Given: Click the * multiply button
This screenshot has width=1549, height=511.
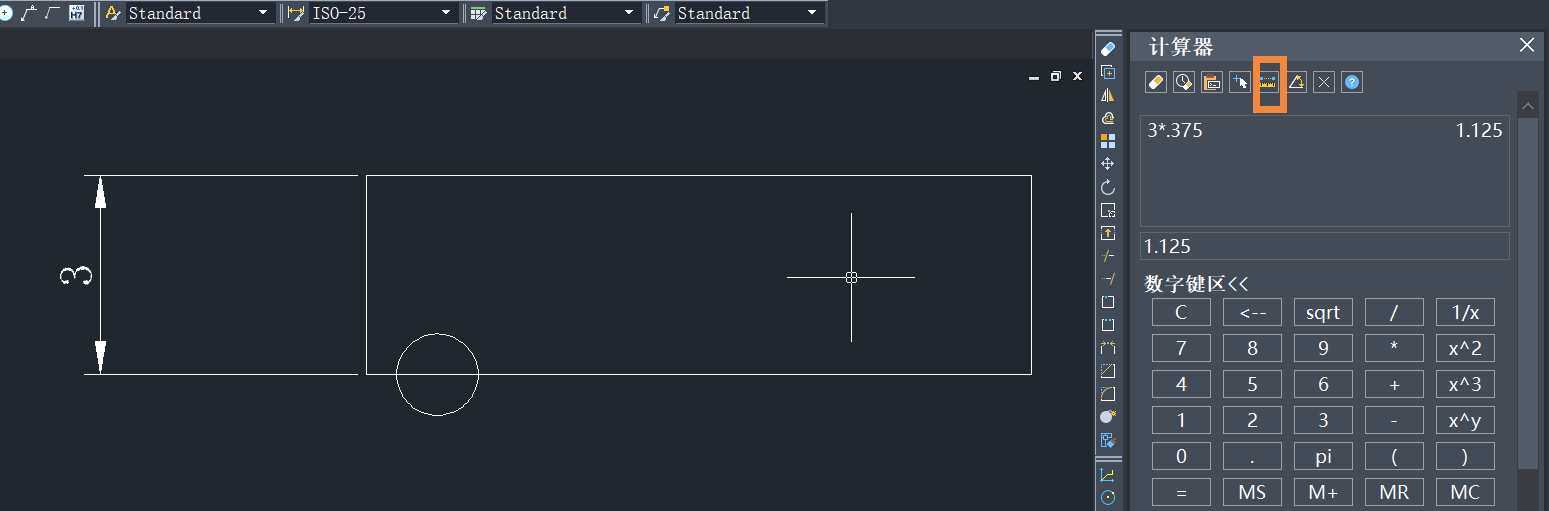Looking at the screenshot, I should [1394, 348].
